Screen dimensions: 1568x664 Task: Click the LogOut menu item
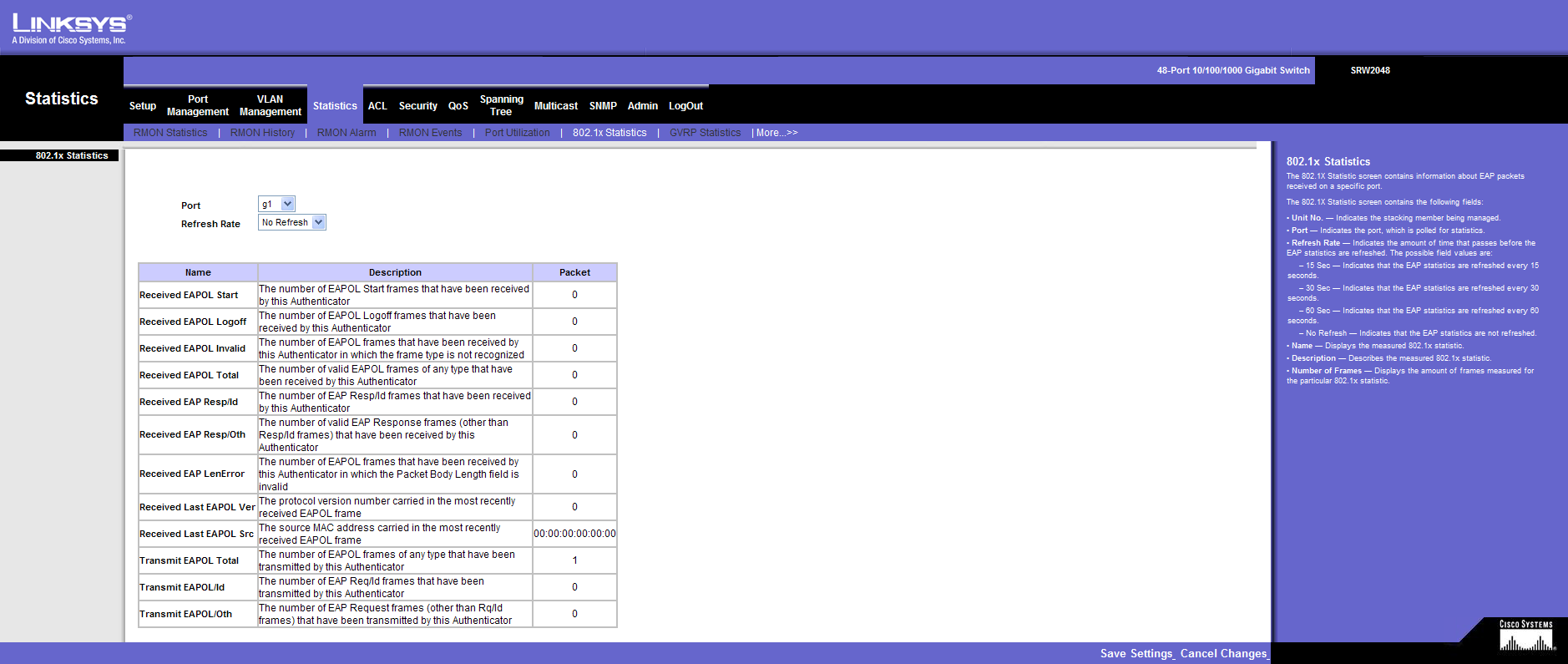(685, 106)
